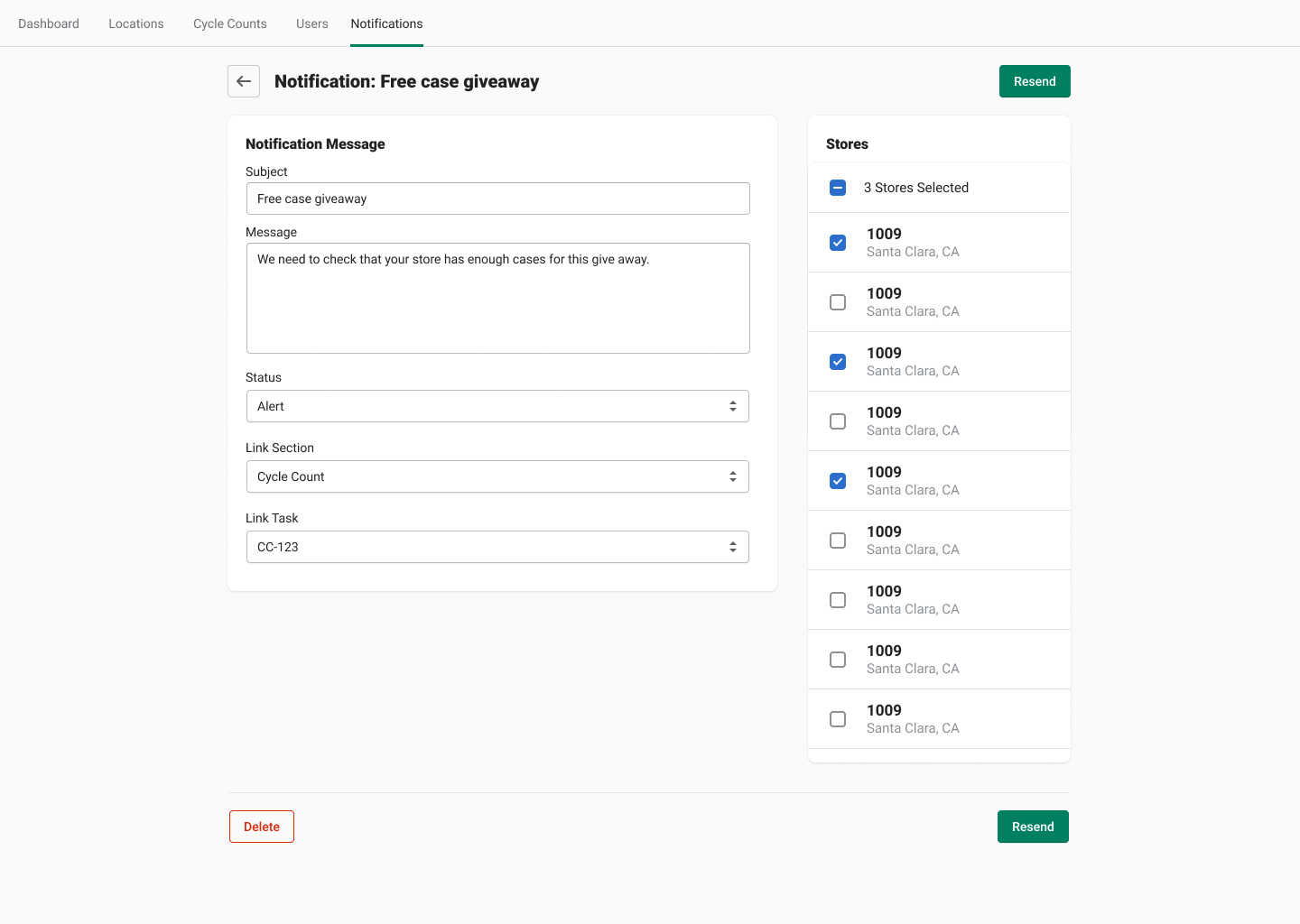This screenshot has width=1300, height=924.
Task: Check the second store 1009 checkbox
Action: coord(838,302)
